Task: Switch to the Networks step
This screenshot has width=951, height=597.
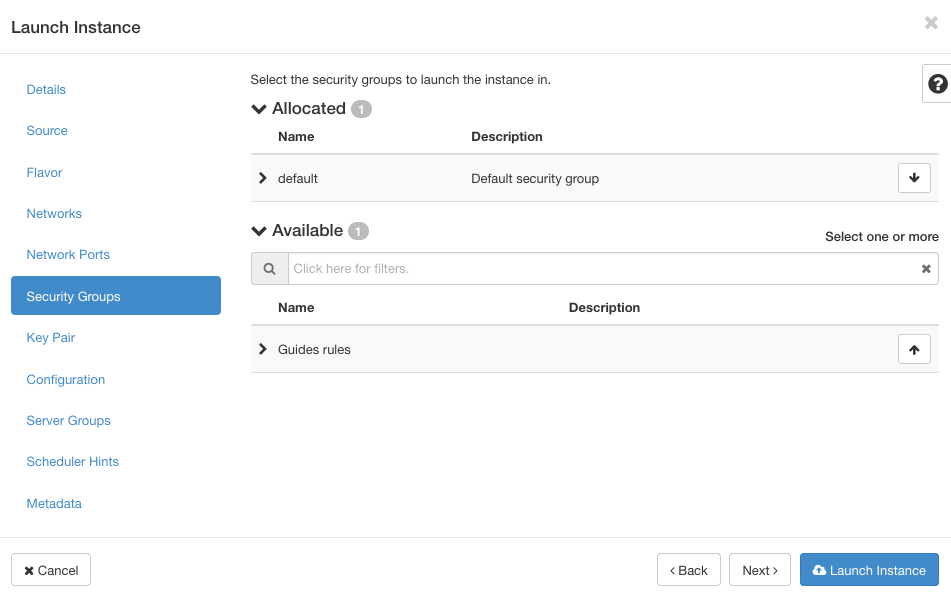Action: pos(54,213)
